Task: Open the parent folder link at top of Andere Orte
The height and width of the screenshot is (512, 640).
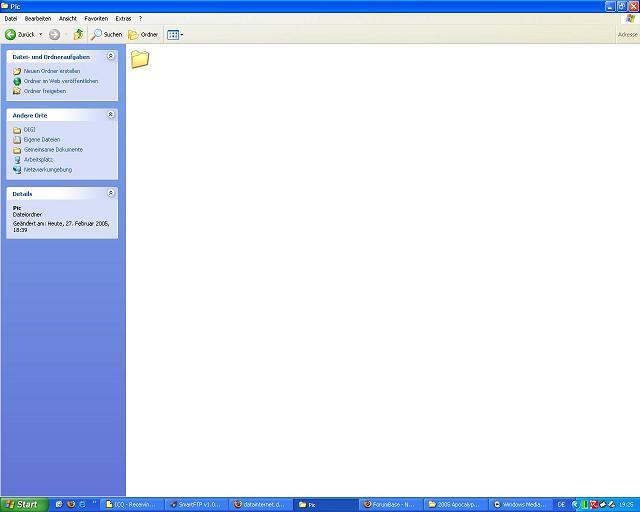Action: (x=29, y=129)
